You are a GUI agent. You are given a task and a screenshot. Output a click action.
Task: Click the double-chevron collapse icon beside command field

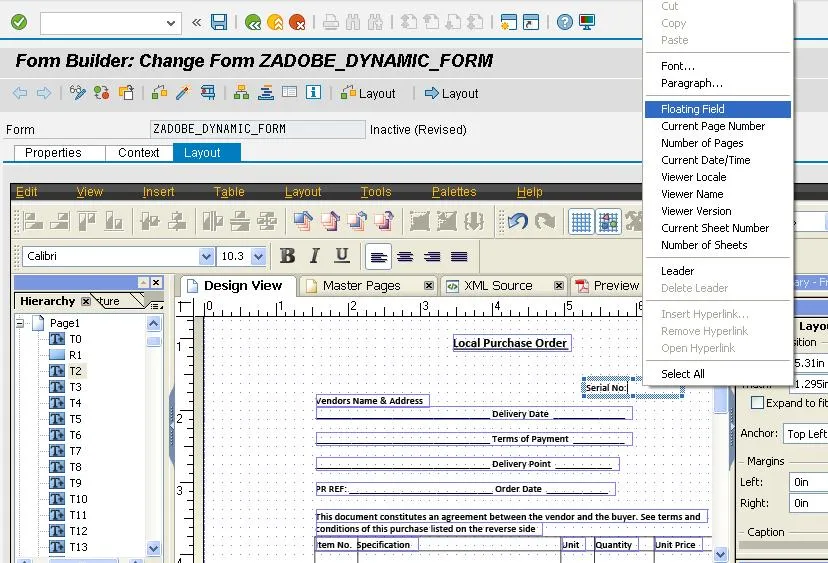[x=196, y=22]
